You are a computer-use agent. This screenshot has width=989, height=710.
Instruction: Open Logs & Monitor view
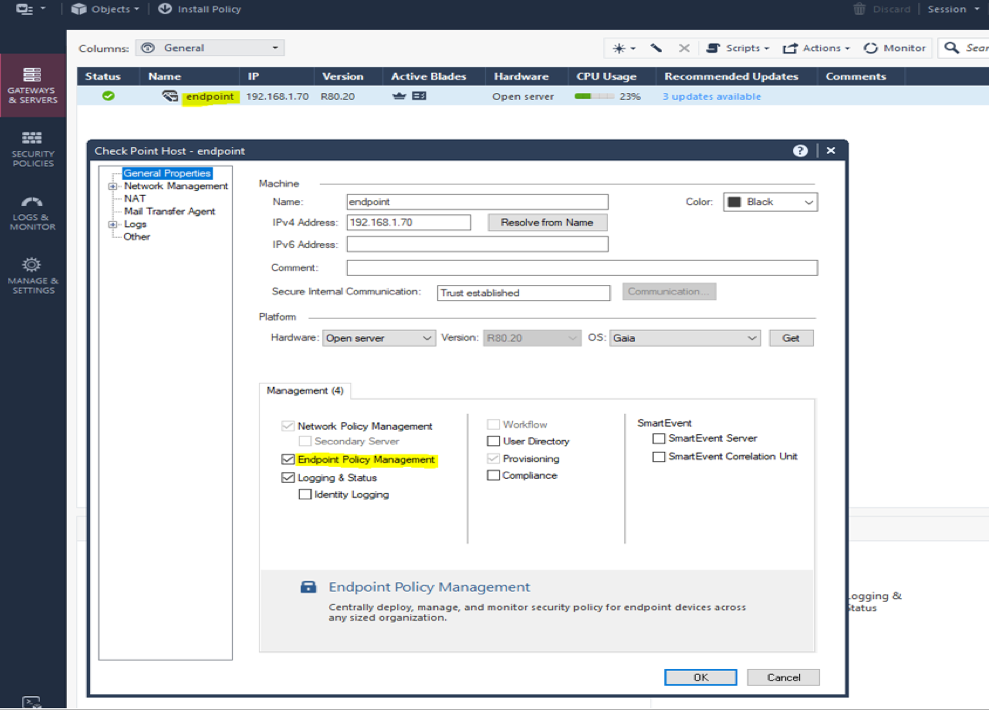point(33,213)
